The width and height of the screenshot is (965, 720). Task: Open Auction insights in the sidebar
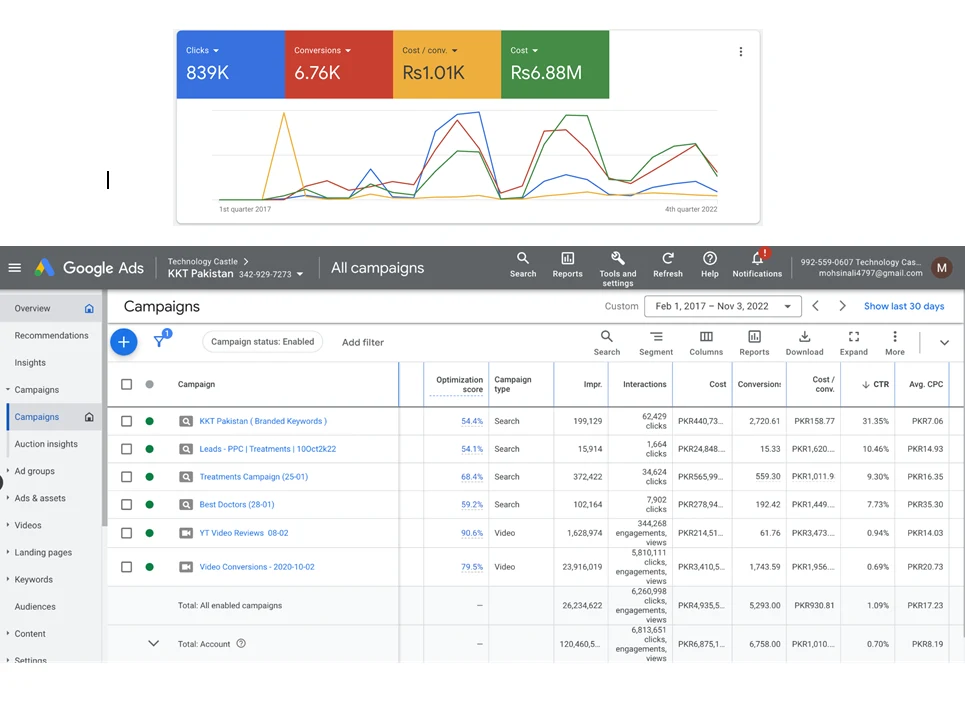46,444
